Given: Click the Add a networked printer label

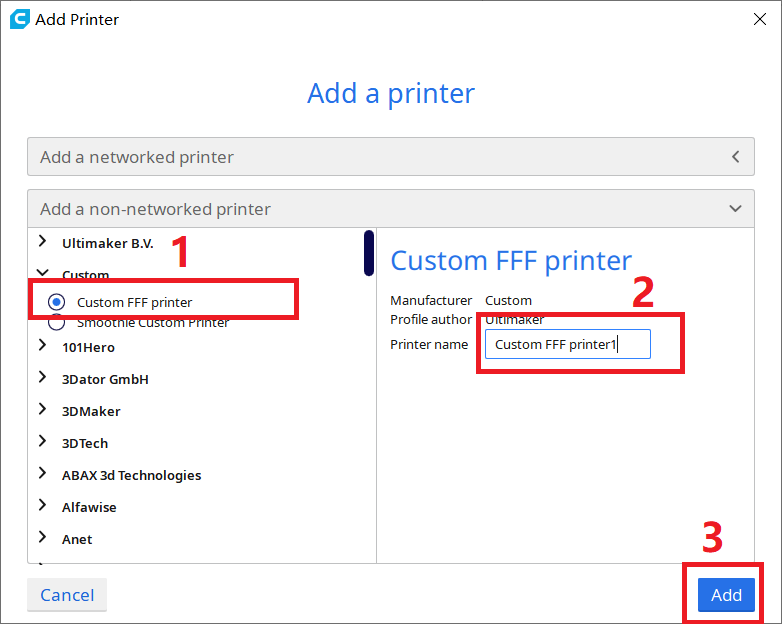Looking at the screenshot, I should [x=137, y=157].
